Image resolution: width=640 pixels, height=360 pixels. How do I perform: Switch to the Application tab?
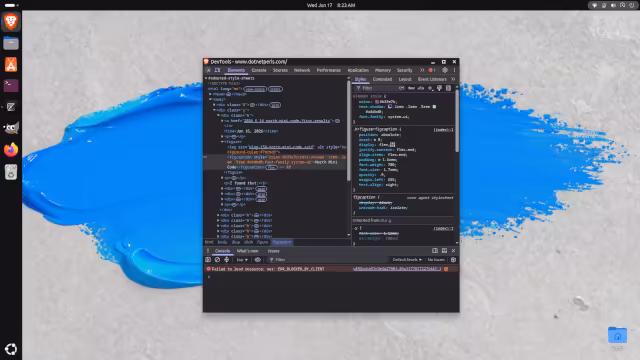[358, 70]
